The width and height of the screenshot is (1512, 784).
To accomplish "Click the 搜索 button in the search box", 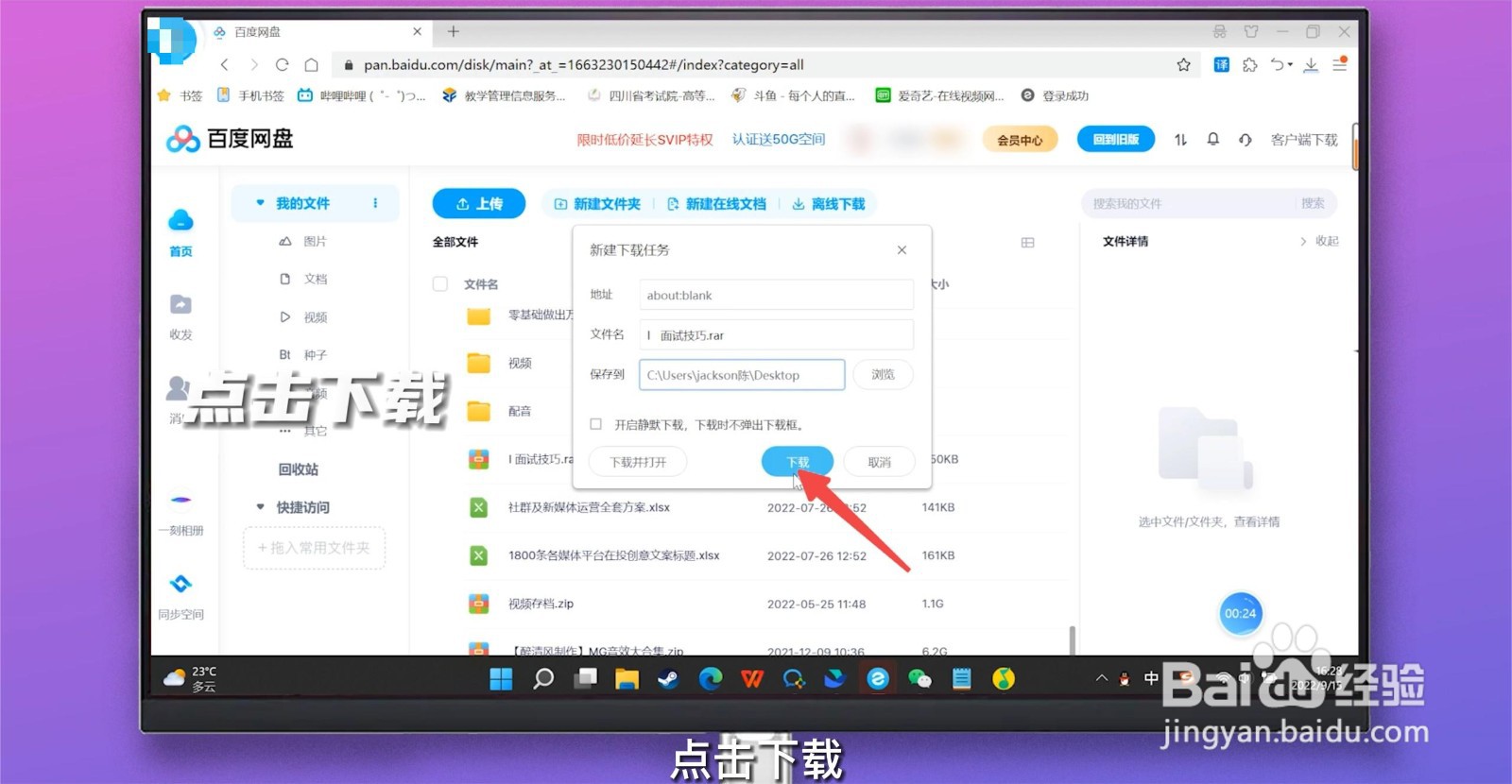I will [1313, 203].
